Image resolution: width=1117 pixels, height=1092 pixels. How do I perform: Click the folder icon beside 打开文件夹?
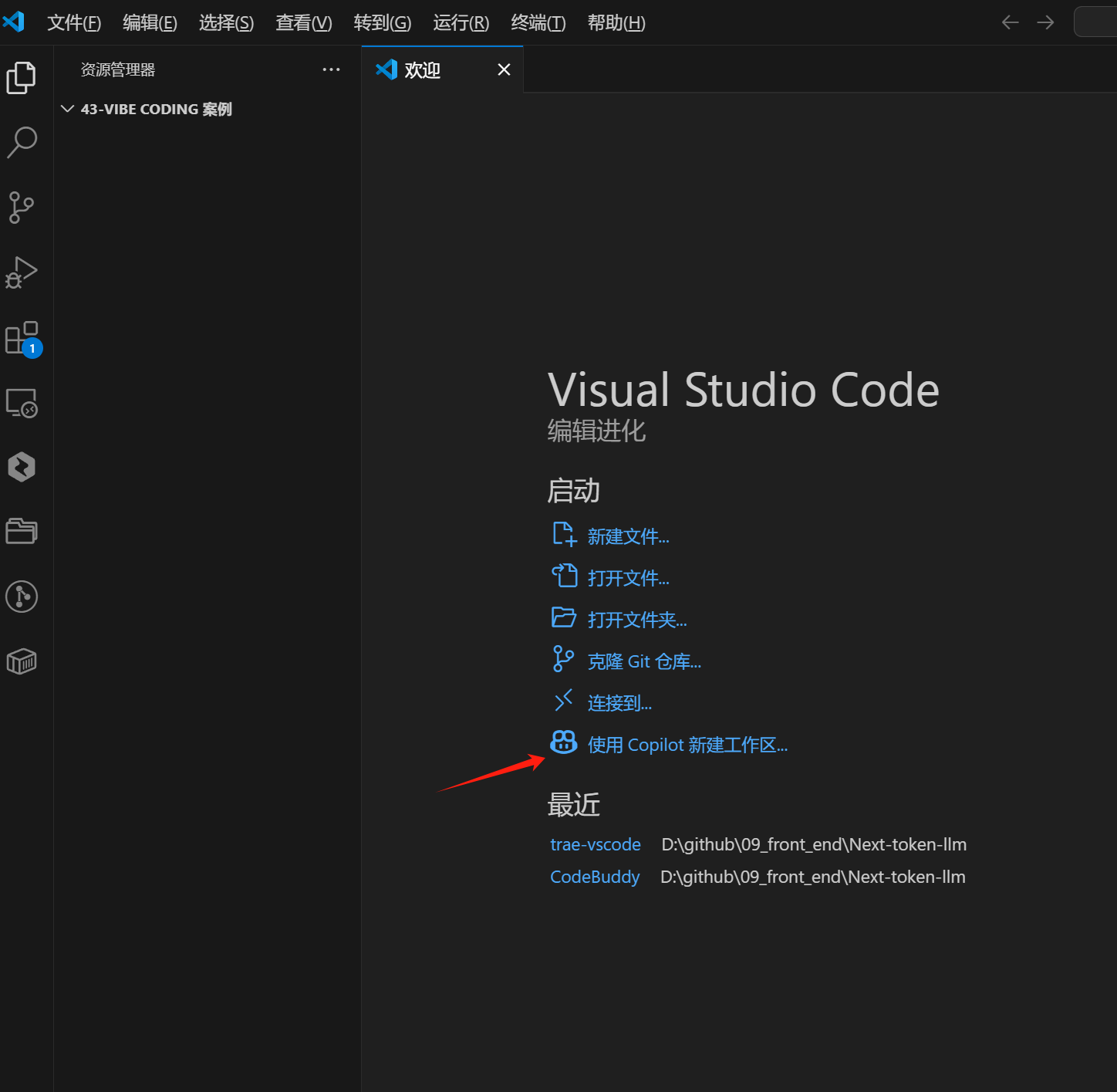564,617
